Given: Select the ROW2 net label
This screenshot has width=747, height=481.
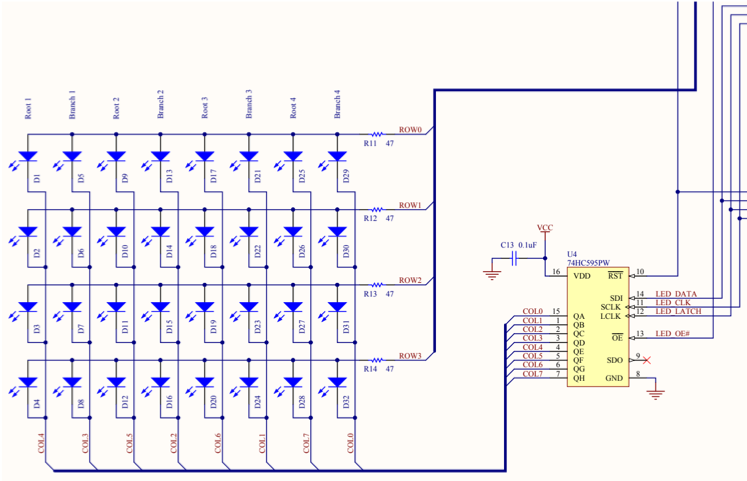Looking at the screenshot, I should (410, 280).
